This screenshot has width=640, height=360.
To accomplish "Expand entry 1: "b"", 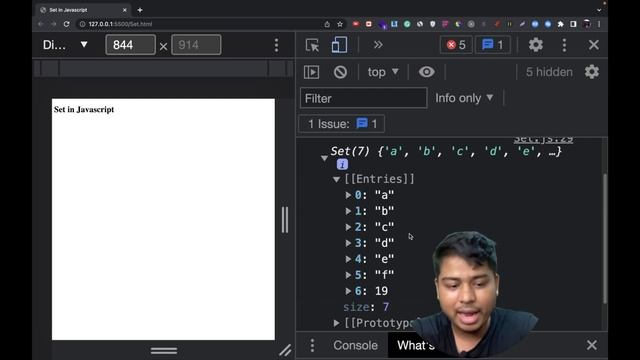I will [348, 211].
